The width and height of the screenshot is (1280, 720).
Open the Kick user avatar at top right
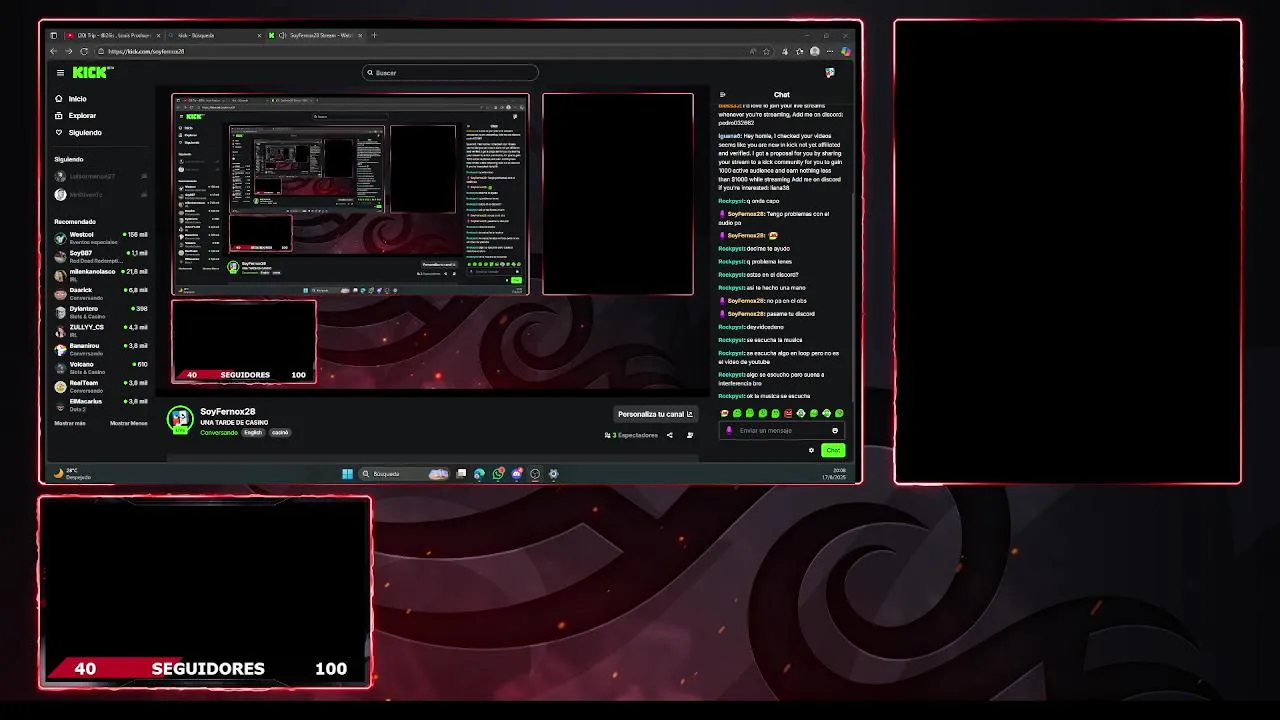[x=829, y=73]
